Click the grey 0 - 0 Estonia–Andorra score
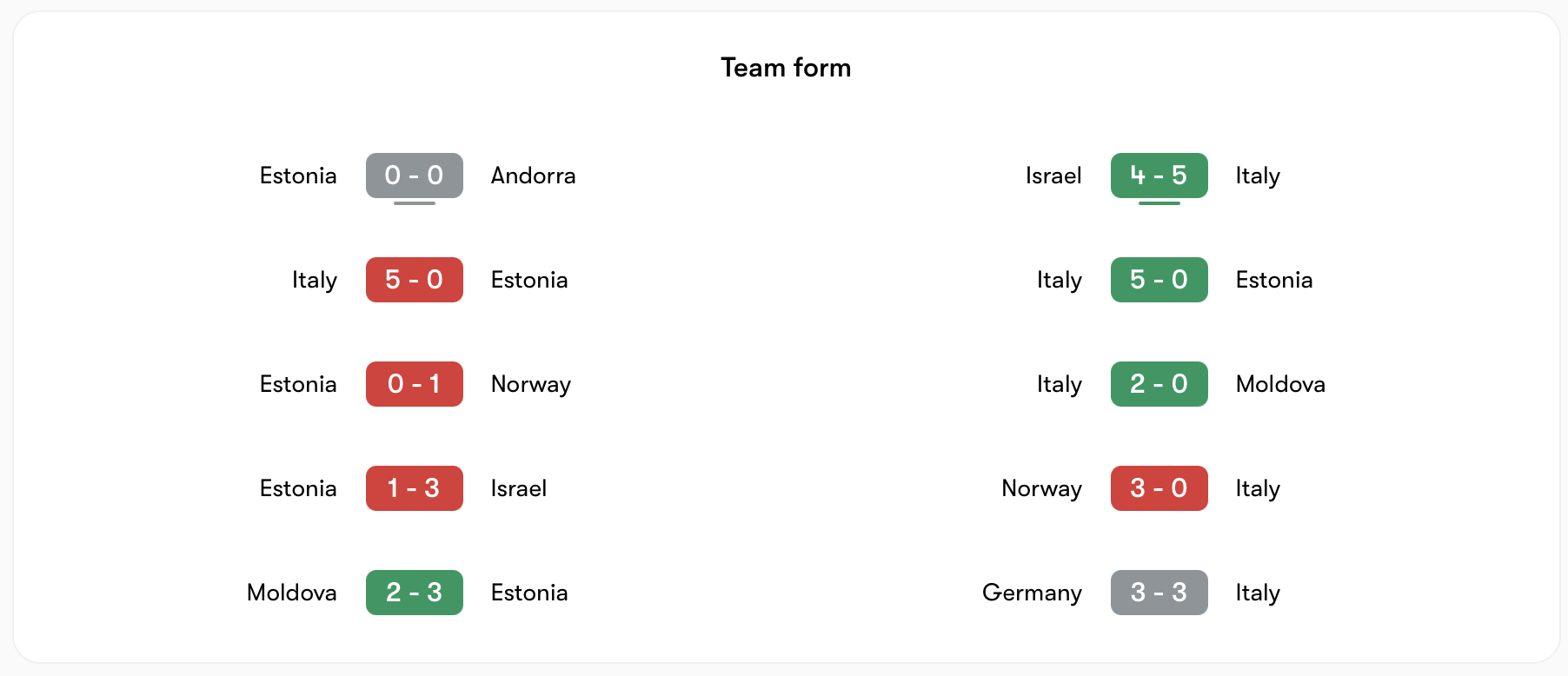The height and width of the screenshot is (676, 1568). click(x=414, y=176)
